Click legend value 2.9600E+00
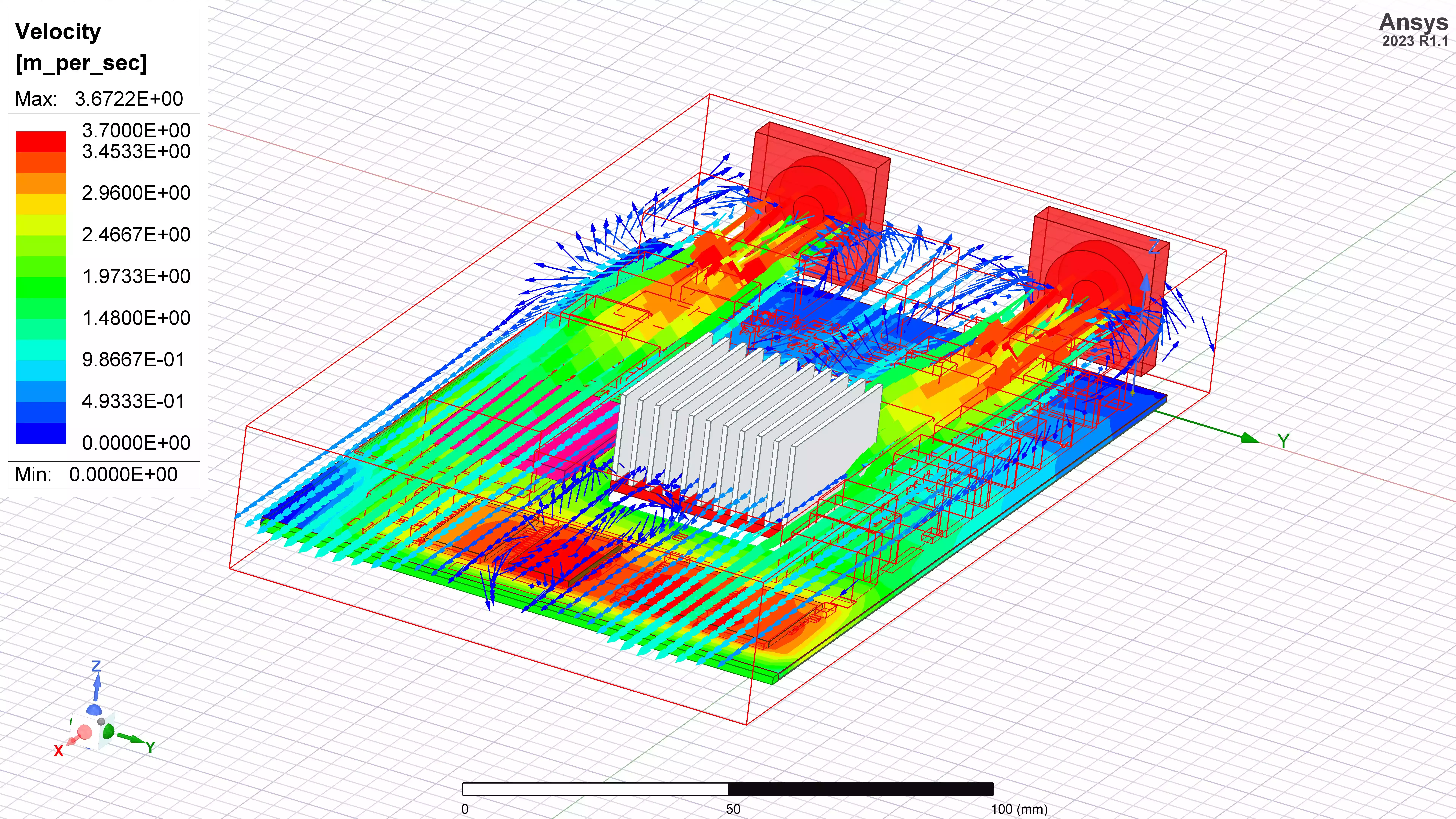Image resolution: width=1456 pixels, height=819 pixels. (x=136, y=193)
